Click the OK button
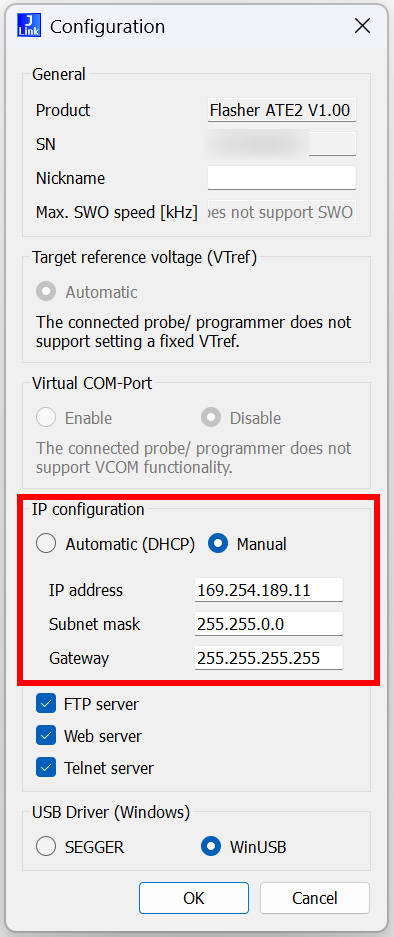394x937 pixels. (x=194, y=898)
